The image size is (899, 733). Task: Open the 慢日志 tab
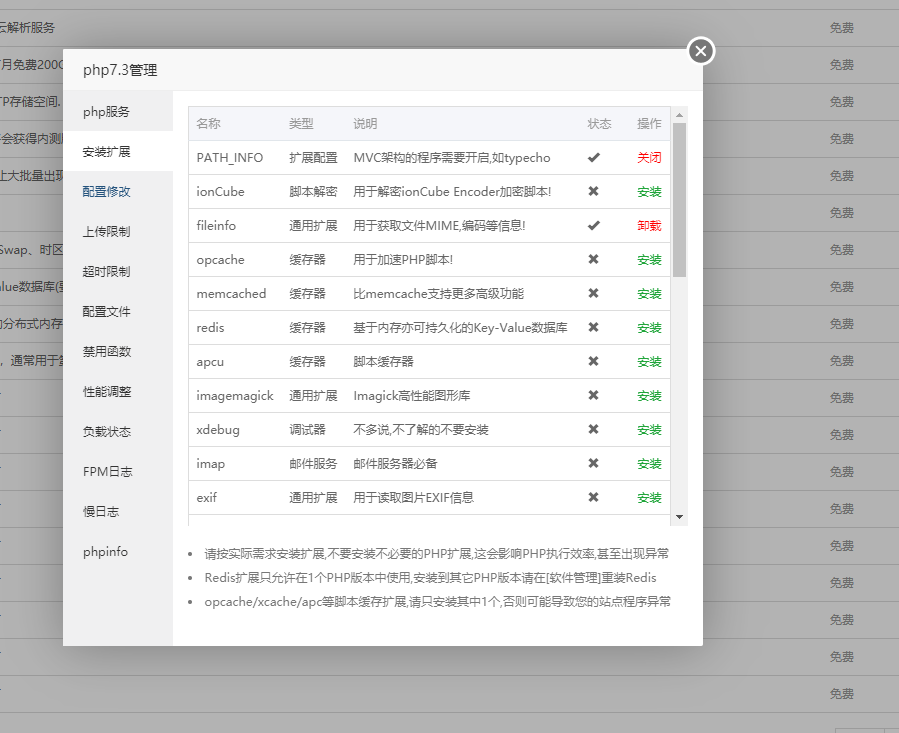(x=118, y=511)
